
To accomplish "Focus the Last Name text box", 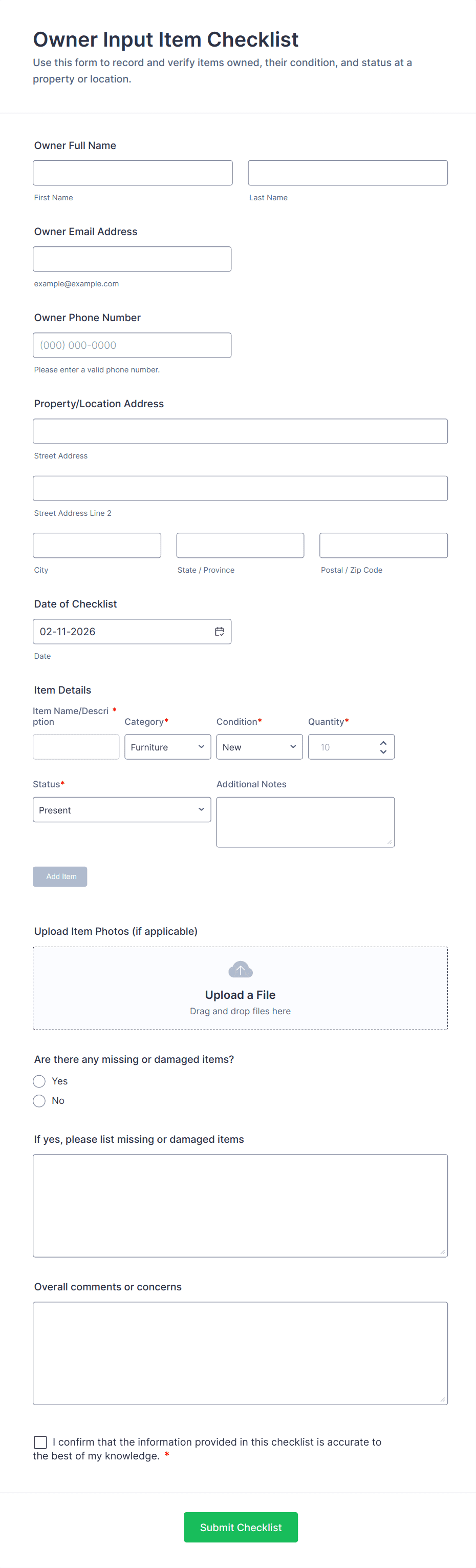I will point(348,173).
